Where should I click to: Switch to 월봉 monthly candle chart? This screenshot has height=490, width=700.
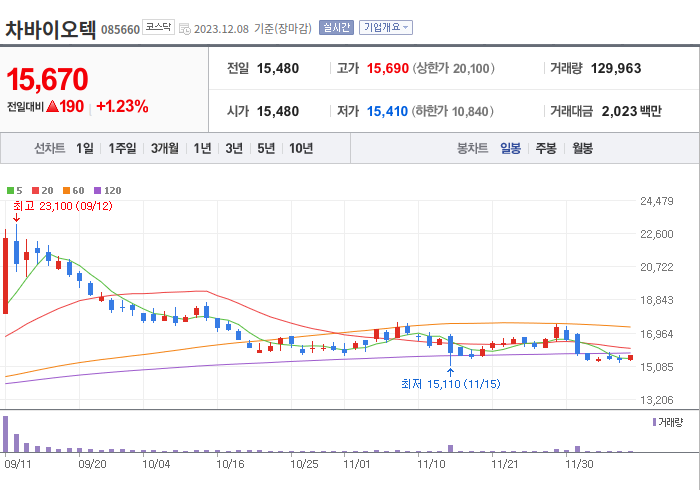(583, 148)
